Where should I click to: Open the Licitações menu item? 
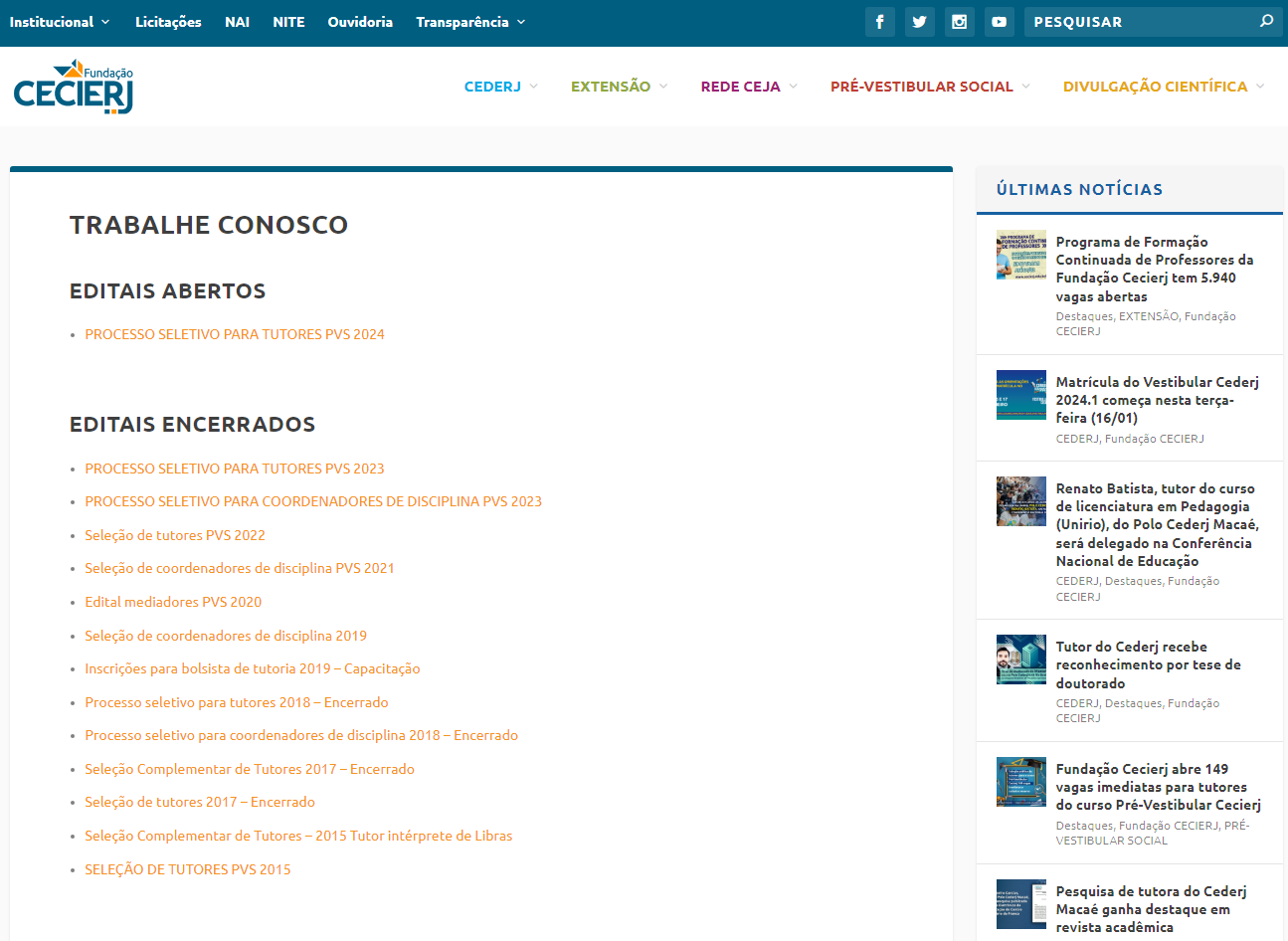168,22
